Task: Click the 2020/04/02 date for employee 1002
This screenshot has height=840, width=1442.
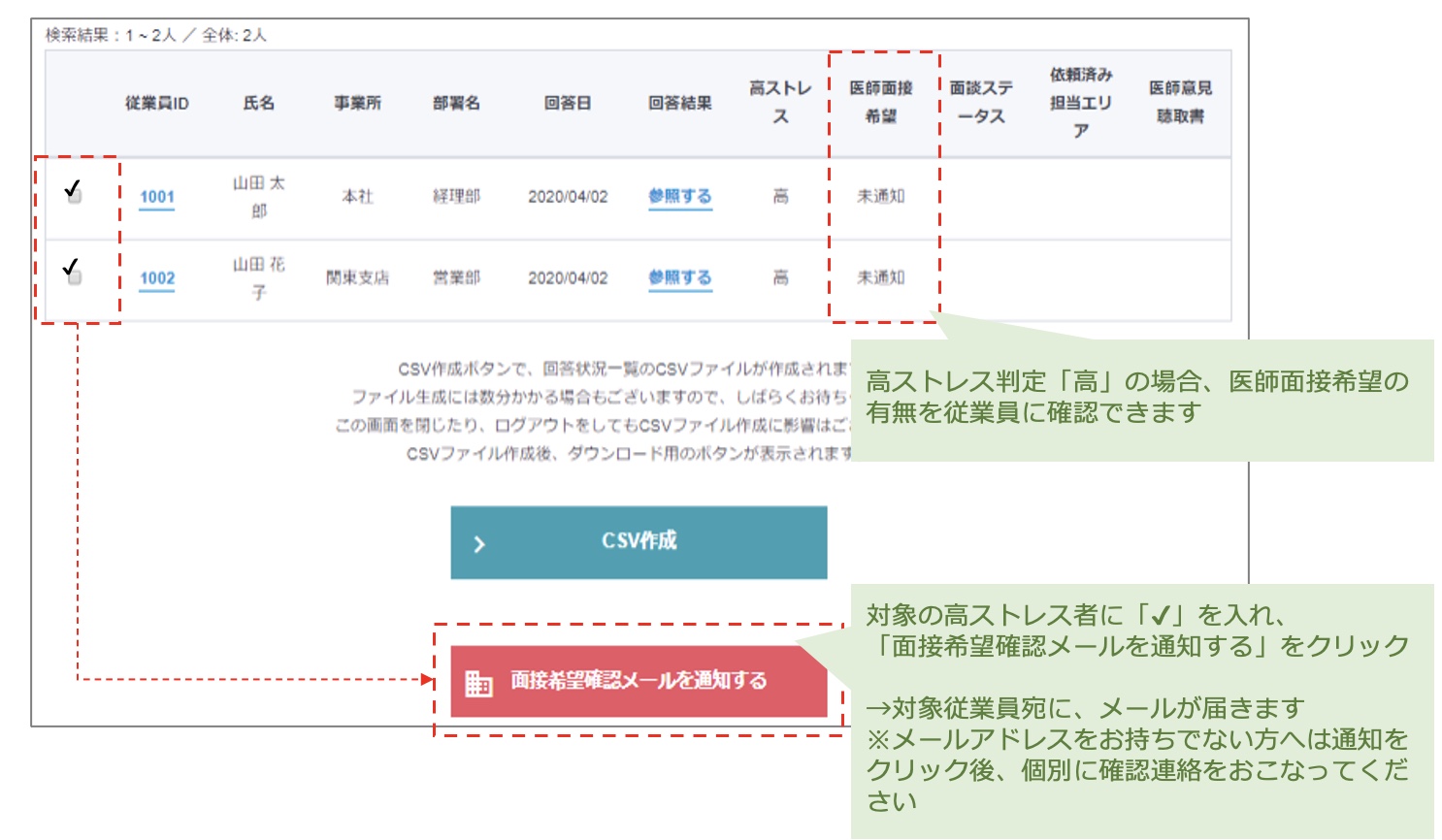Action: pos(568,277)
